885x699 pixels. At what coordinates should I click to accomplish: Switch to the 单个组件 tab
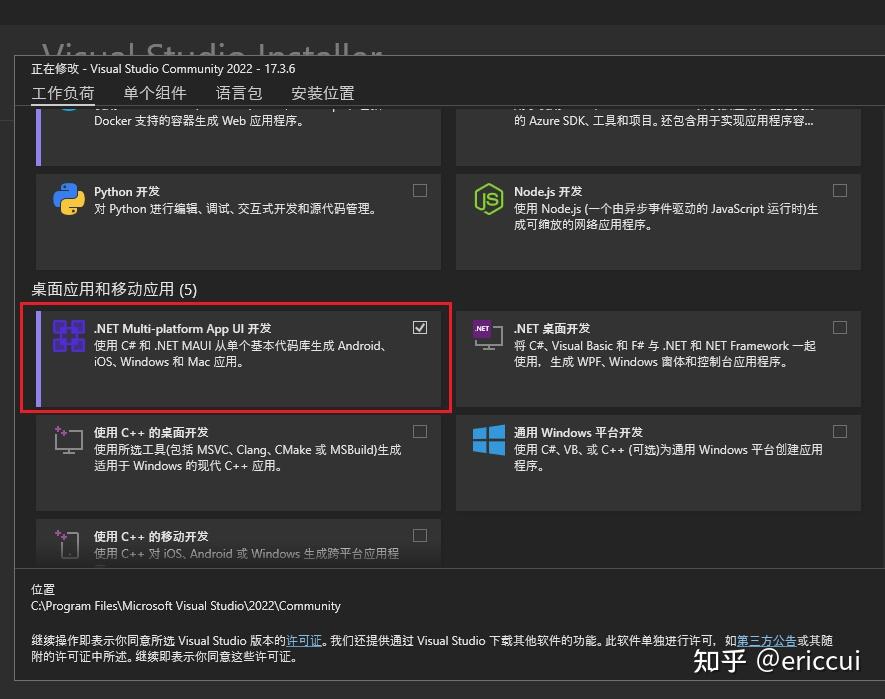click(x=155, y=93)
